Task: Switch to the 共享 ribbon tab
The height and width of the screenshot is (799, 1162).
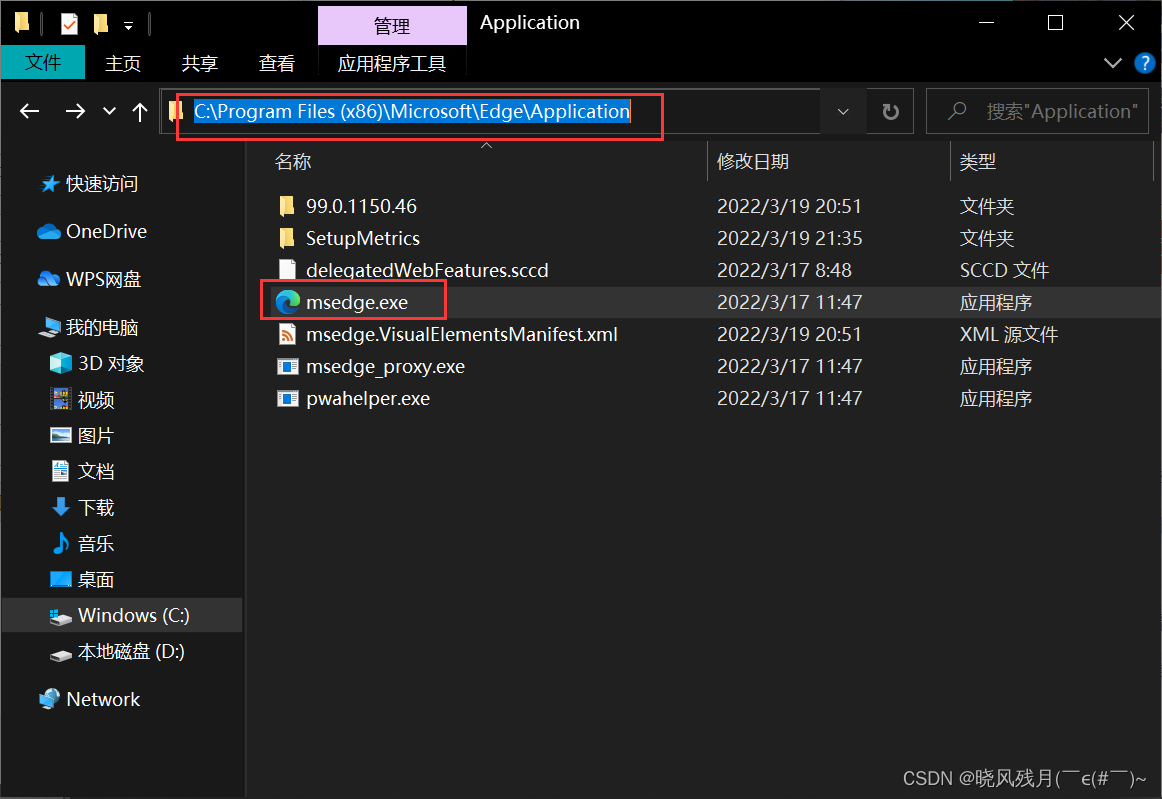Action: (199, 63)
